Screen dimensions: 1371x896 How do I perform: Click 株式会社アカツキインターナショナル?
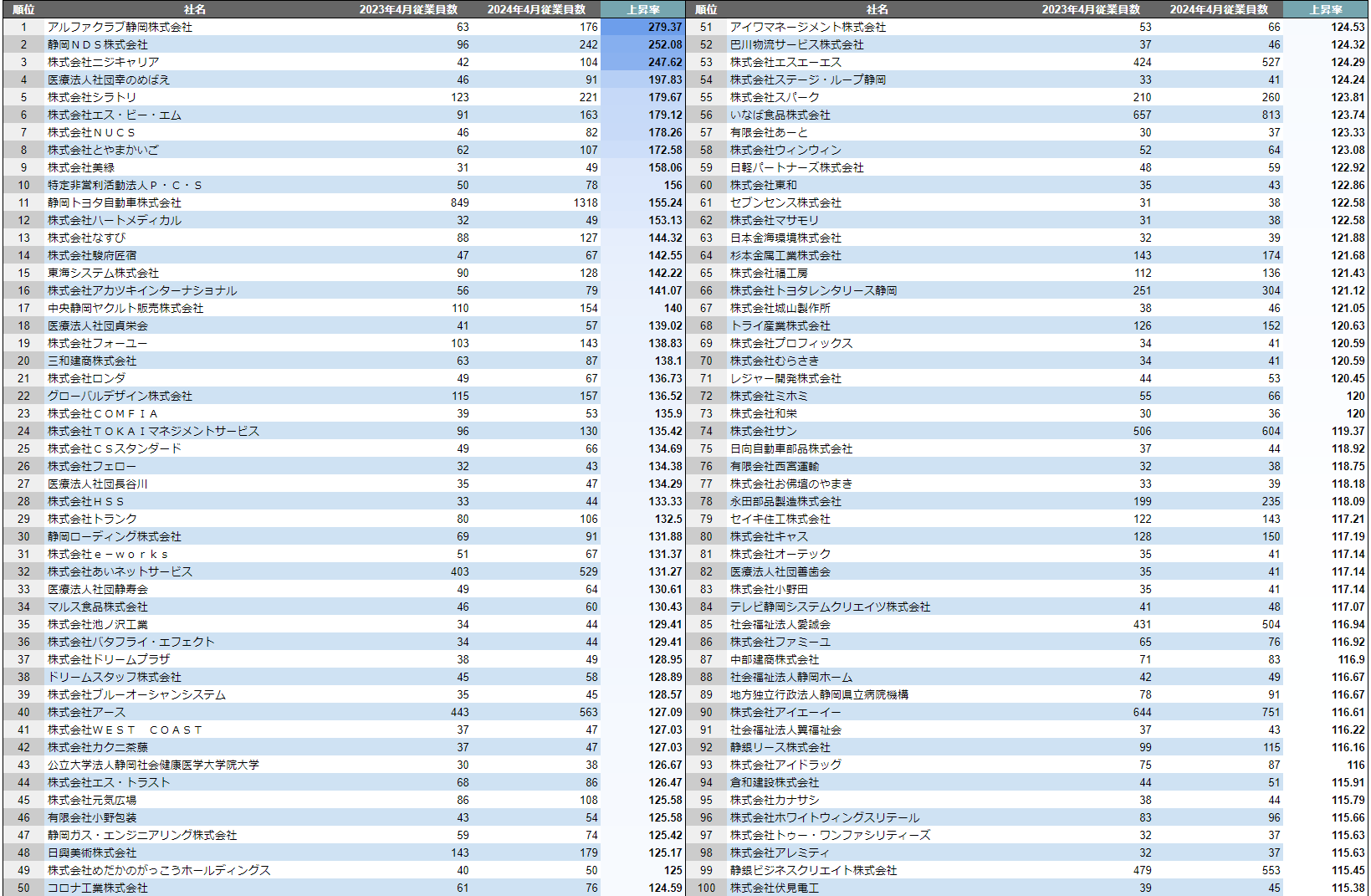click(142, 290)
